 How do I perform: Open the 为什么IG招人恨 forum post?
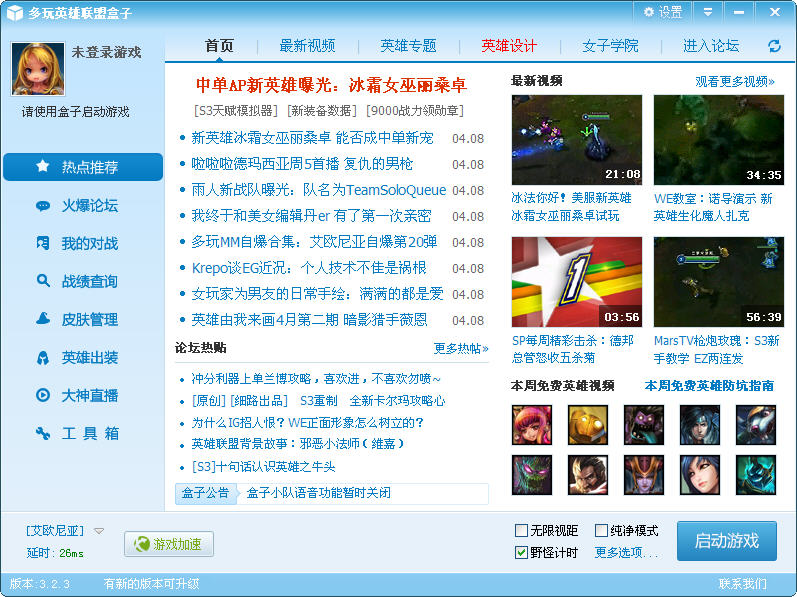[308, 422]
